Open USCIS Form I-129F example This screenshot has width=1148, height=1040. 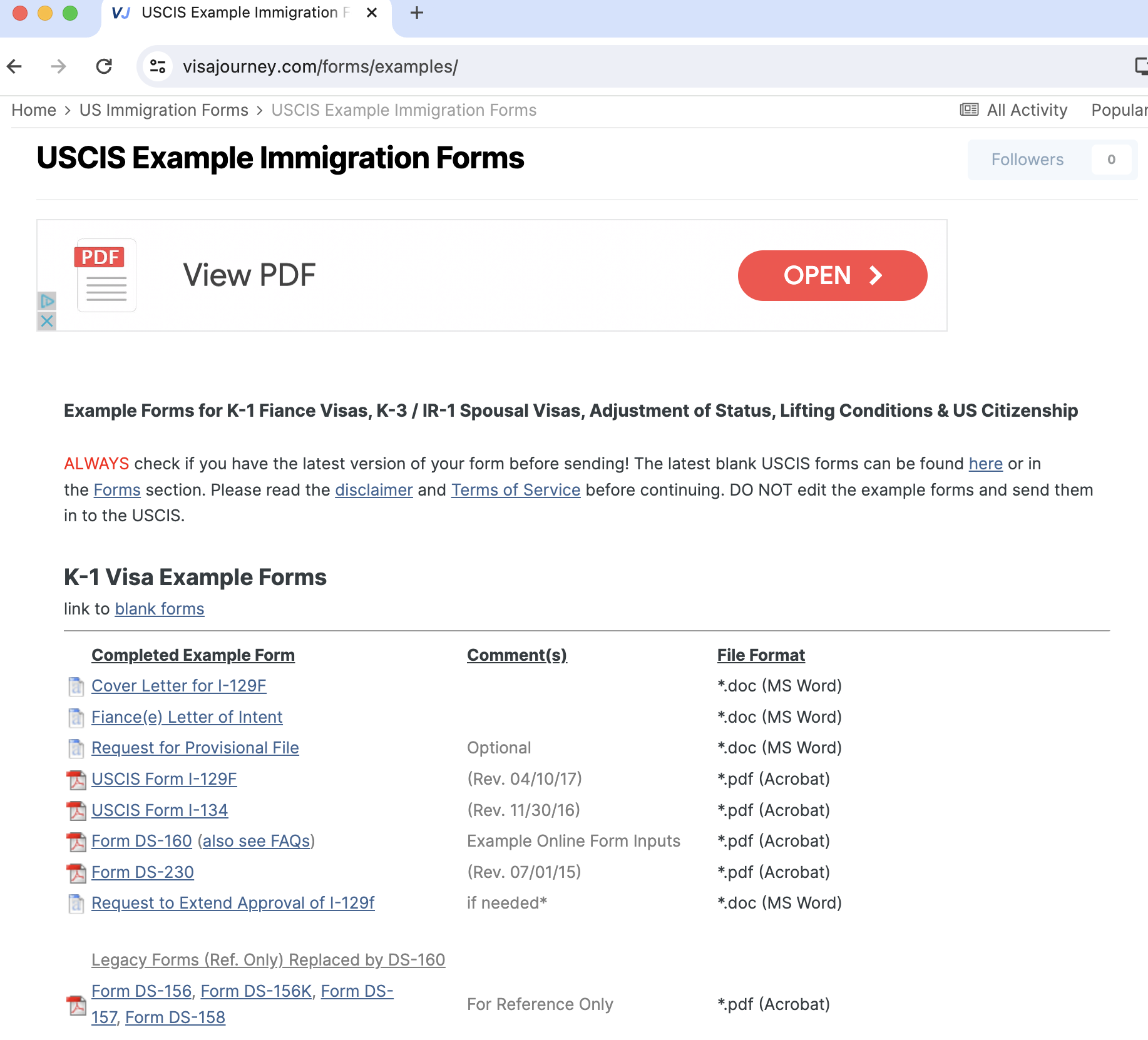tap(164, 779)
